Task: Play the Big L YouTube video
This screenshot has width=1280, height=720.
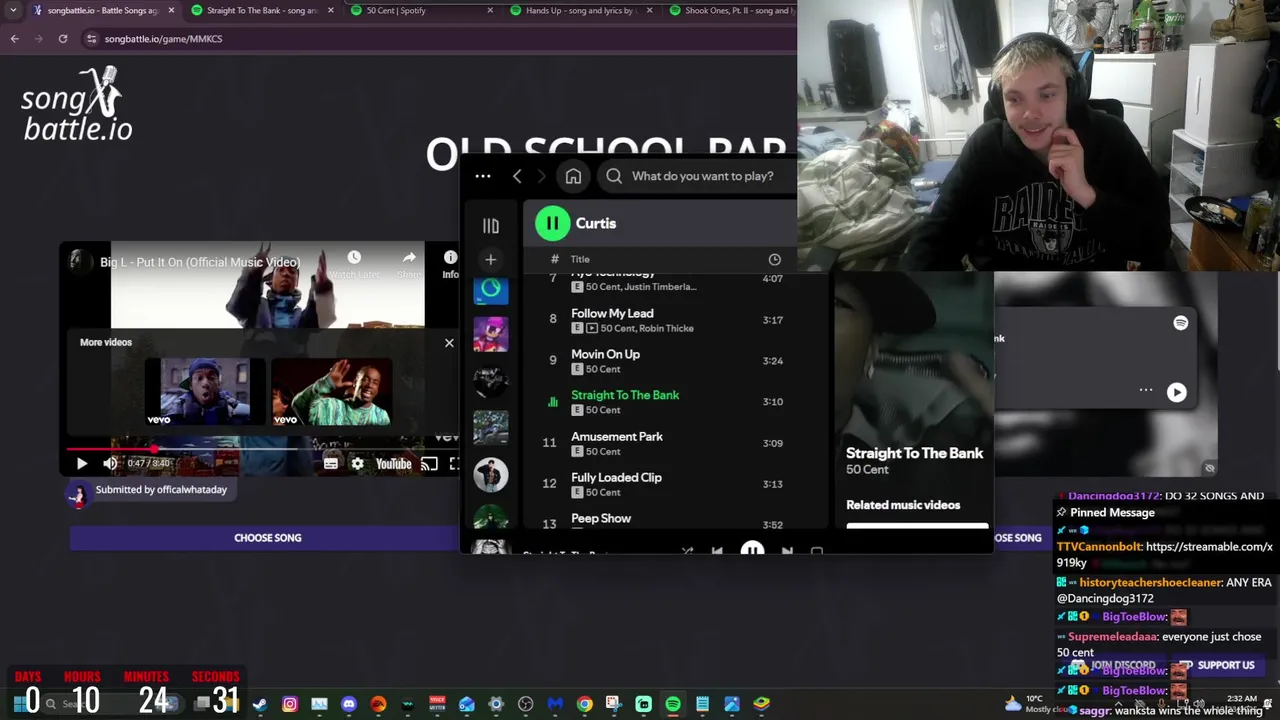Action: (x=82, y=463)
